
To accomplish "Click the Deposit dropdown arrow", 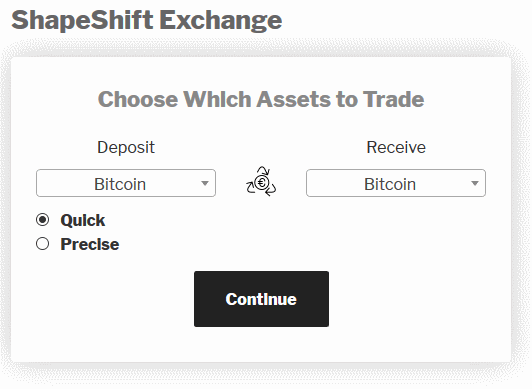I will point(205,183).
